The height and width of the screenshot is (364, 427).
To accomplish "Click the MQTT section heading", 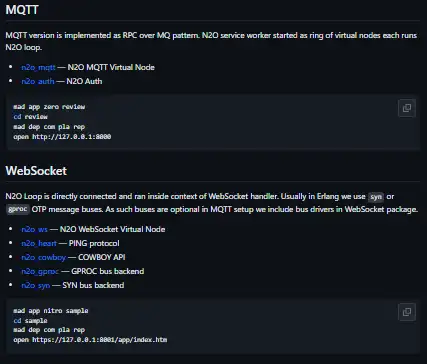I will point(22,10).
